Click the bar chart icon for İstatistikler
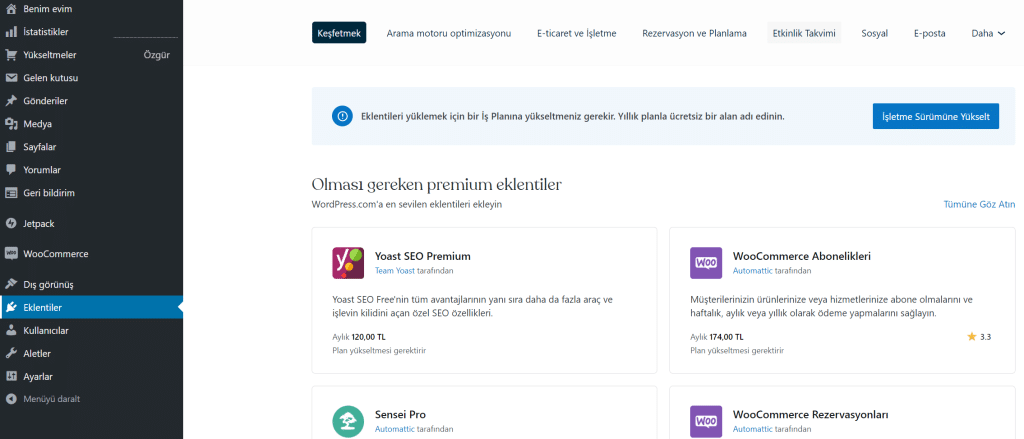 point(11,32)
